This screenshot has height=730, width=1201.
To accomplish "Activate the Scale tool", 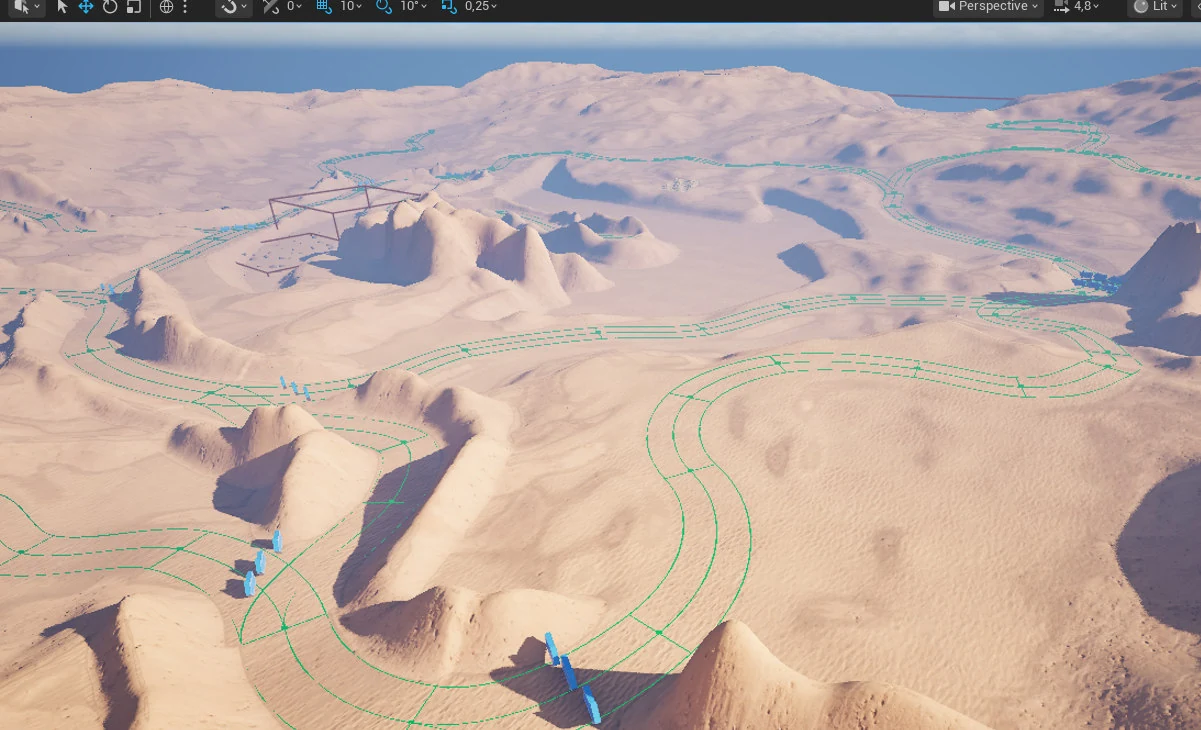I will (133, 7).
